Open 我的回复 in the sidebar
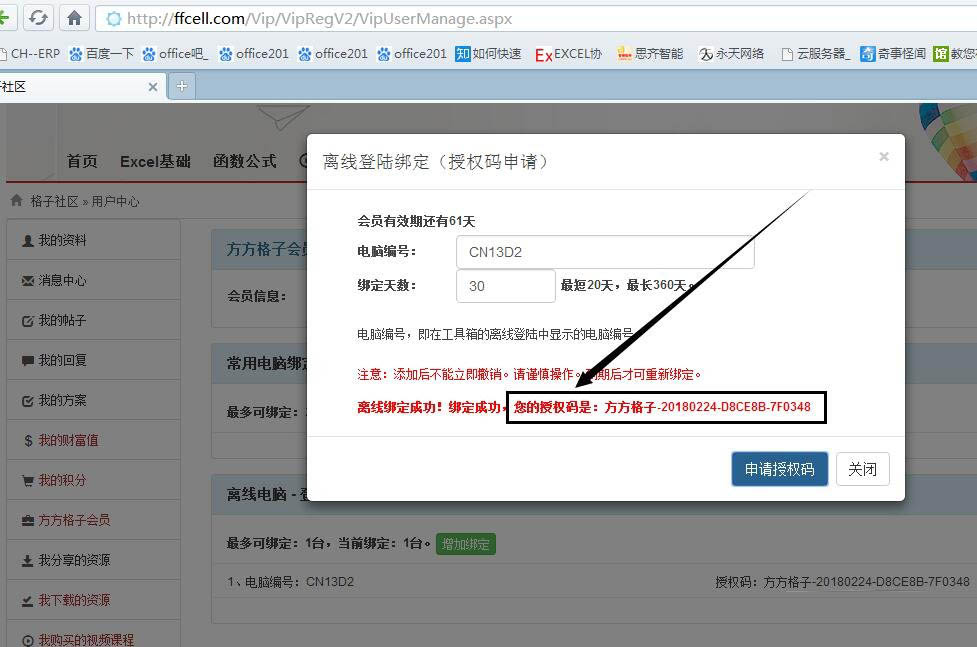Viewport: 977px width, 647px height. click(93, 360)
